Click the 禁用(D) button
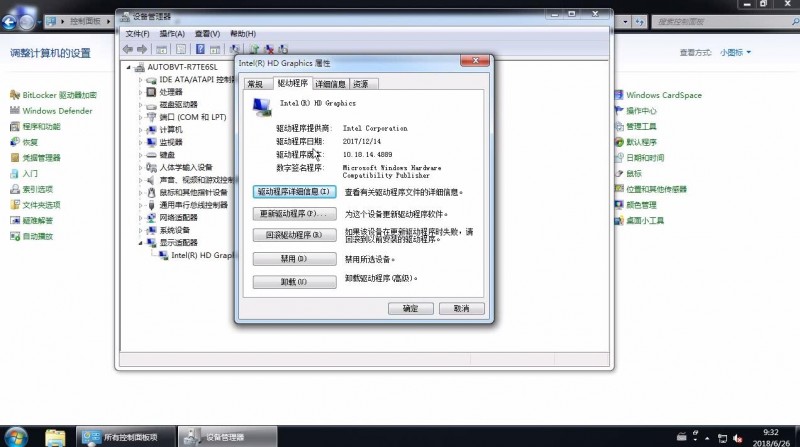The width and height of the screenshot is (800, 447). [294, 259]
